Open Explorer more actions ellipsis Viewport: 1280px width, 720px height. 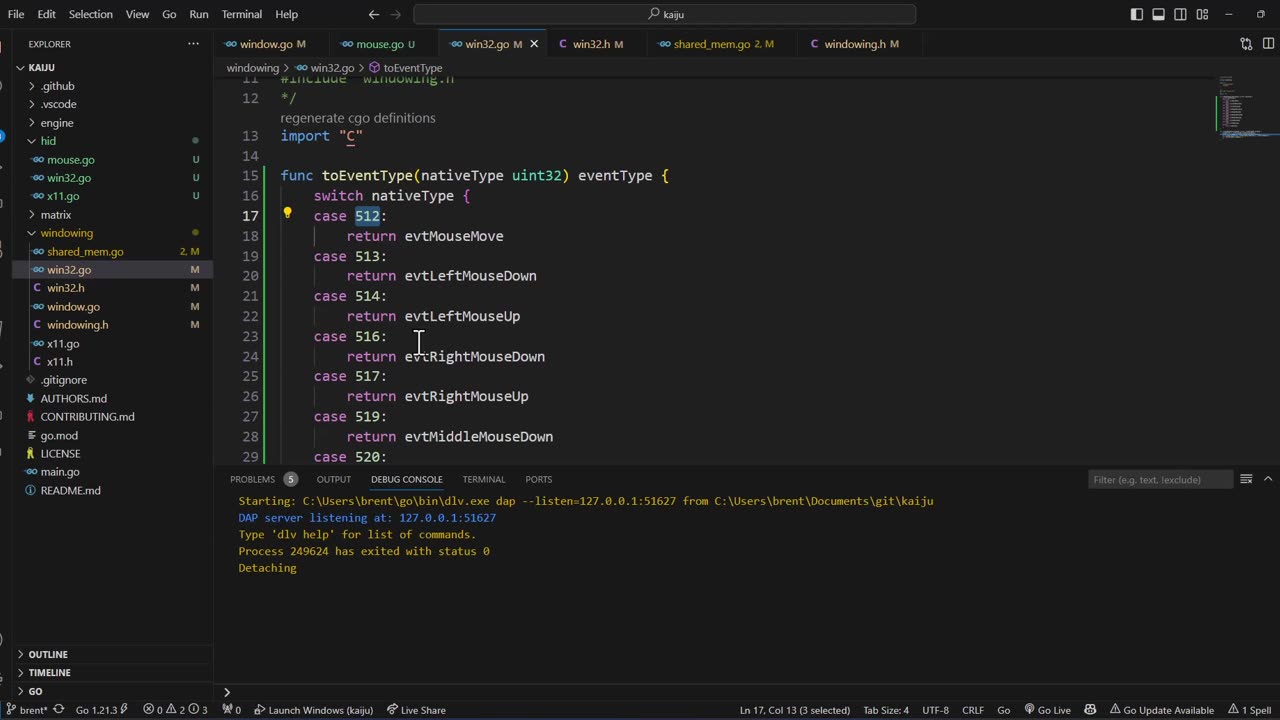193,44
